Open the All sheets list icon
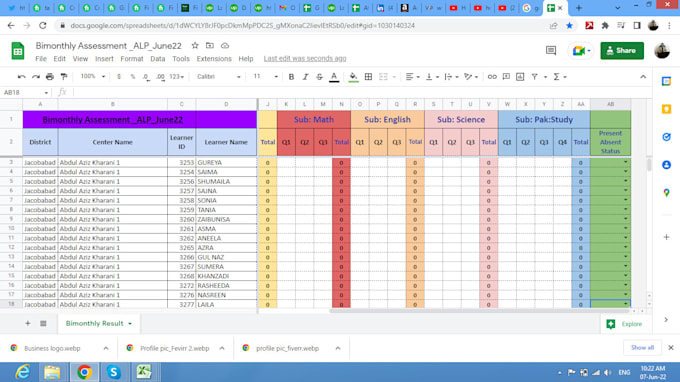680x382 pixels. [43, 323]
